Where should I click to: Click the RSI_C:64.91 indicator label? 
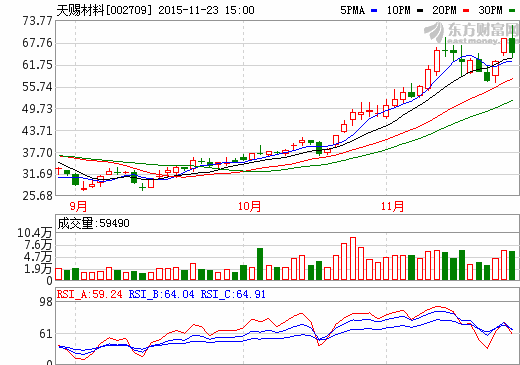(x=233, y=294)
